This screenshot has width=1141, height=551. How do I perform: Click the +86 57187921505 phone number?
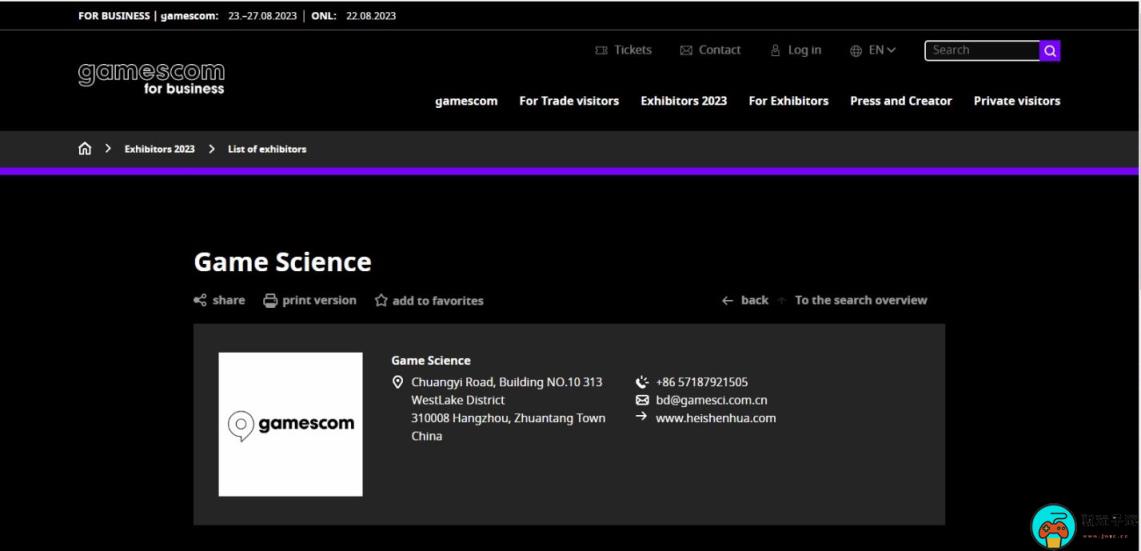click(x=701, y=382)
